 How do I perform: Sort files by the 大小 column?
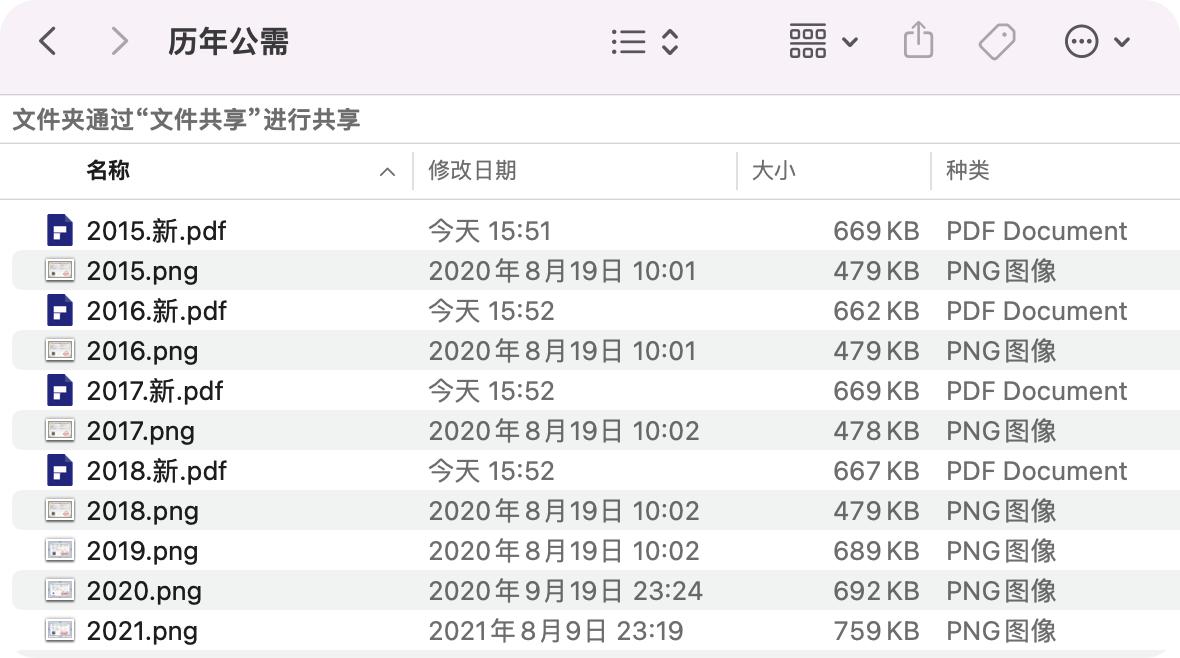[773, 171]
